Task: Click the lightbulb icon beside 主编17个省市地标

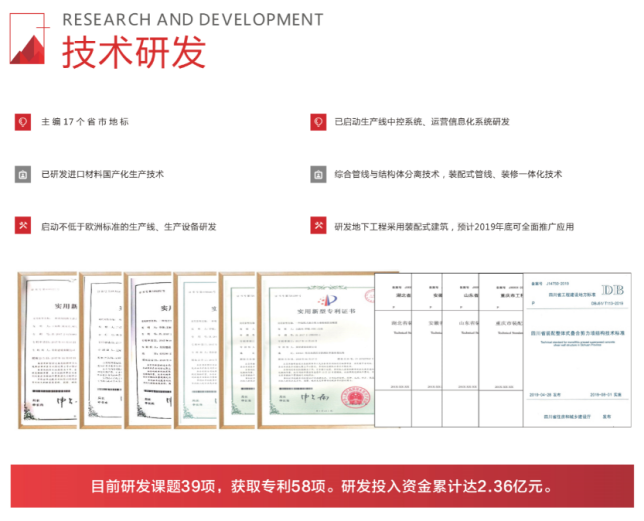Action: [x=23, y=121]
